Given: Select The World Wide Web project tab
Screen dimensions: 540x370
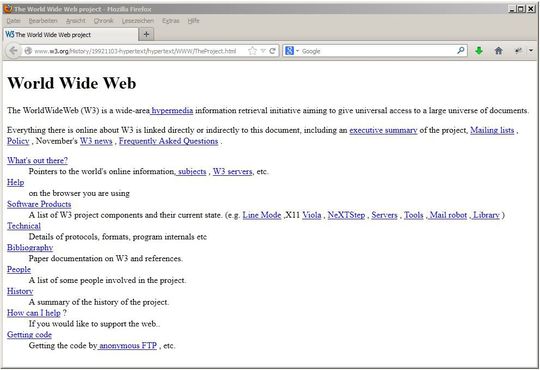Looking at the screenshot, I should tap(71, 34).
